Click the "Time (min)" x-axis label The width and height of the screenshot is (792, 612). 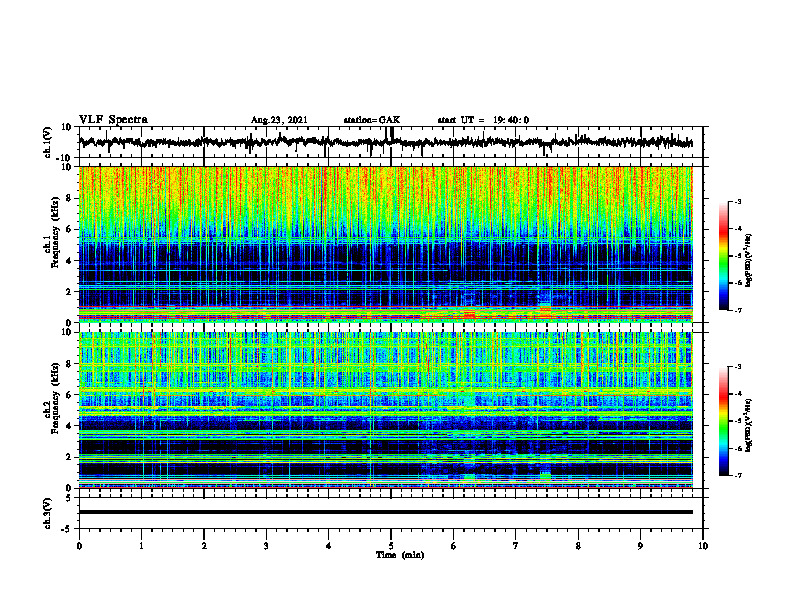tap(400, 555)
